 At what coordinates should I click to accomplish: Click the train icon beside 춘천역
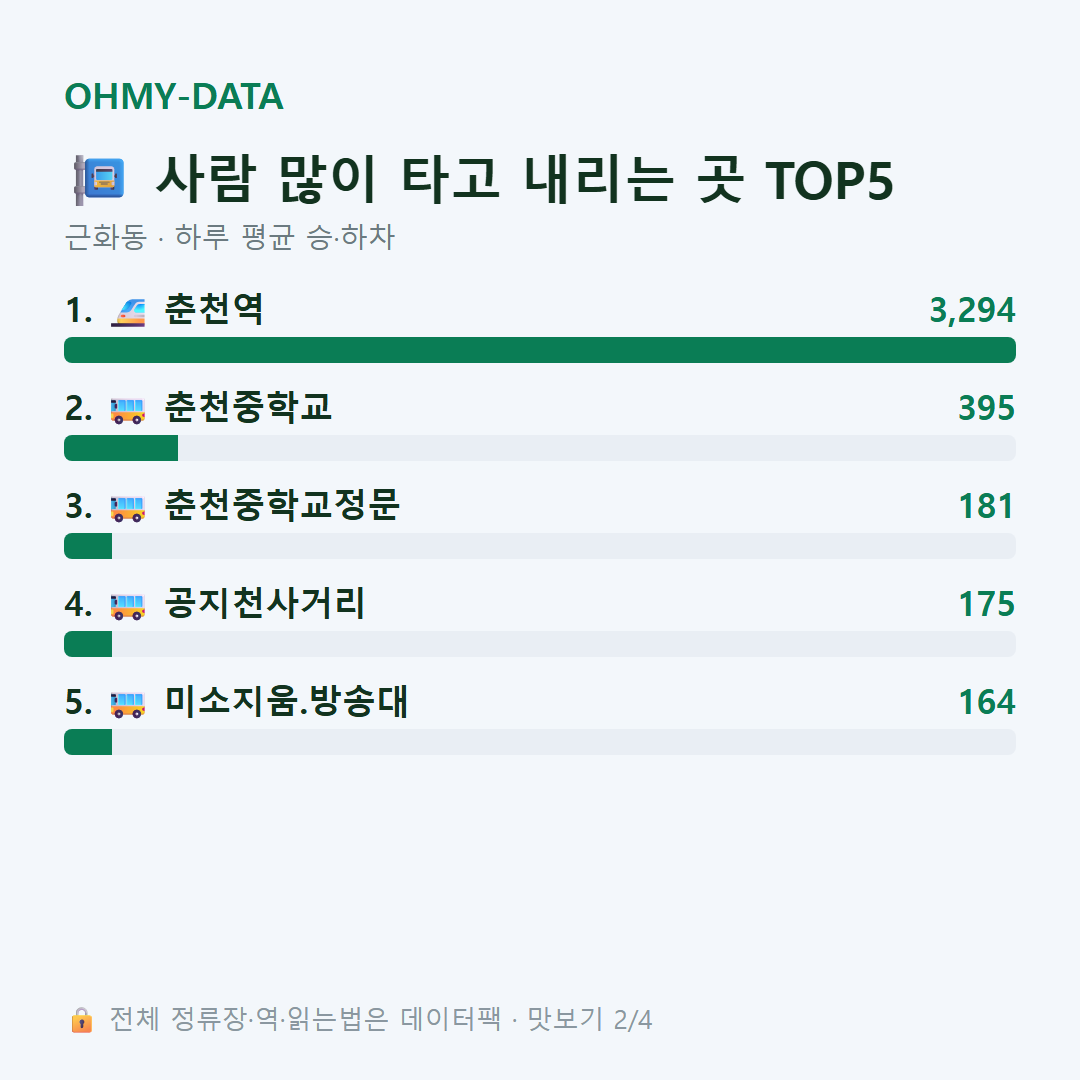(x=128, y=311)
